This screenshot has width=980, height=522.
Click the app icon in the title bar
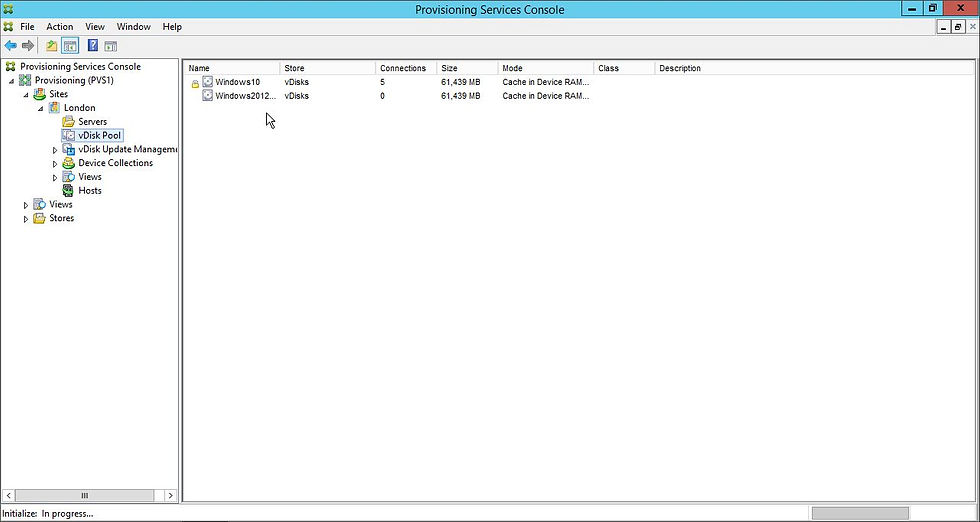(x=8, y=9)
